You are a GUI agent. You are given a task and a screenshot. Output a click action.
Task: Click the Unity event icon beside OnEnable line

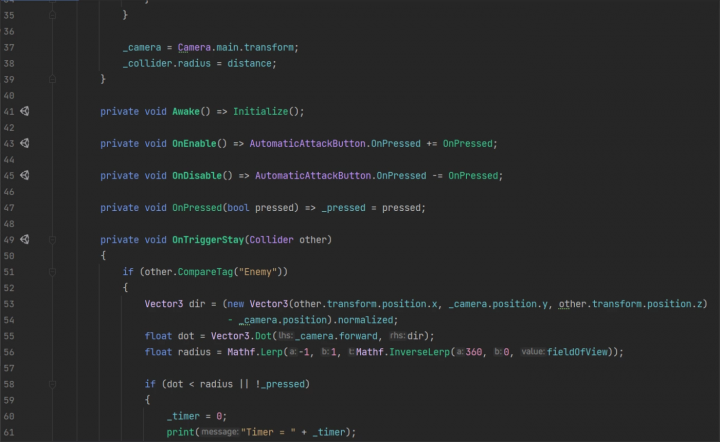point(25,143)
